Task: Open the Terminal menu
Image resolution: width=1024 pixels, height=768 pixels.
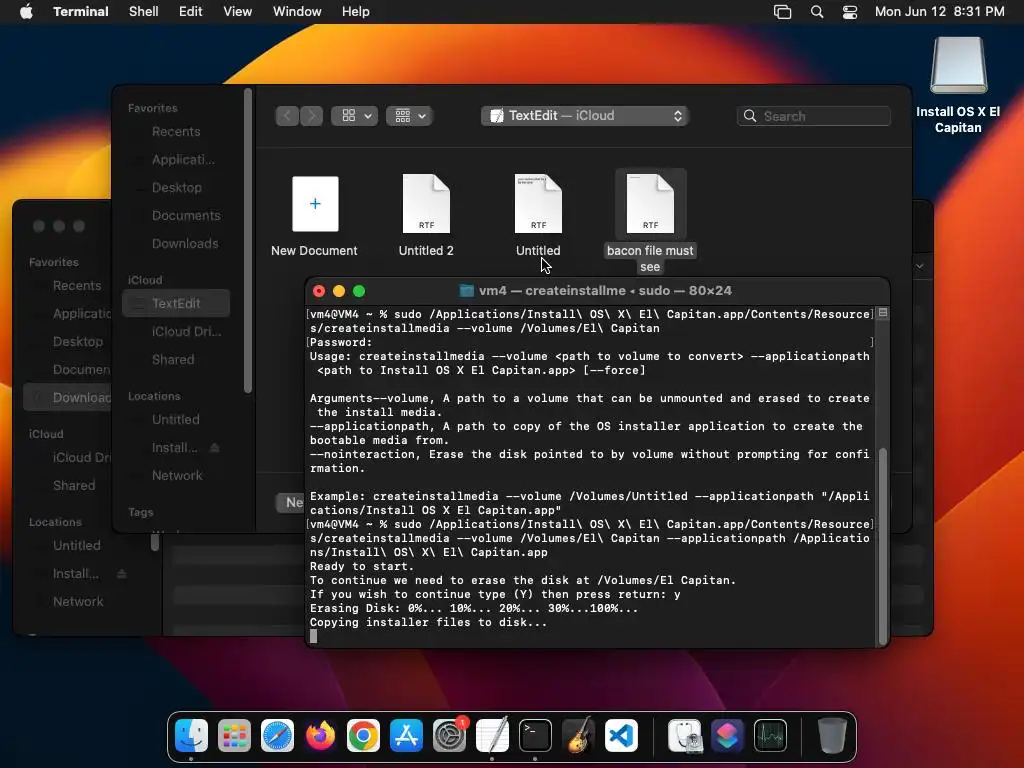Action: pyautogui.click(x=81, y=12)
